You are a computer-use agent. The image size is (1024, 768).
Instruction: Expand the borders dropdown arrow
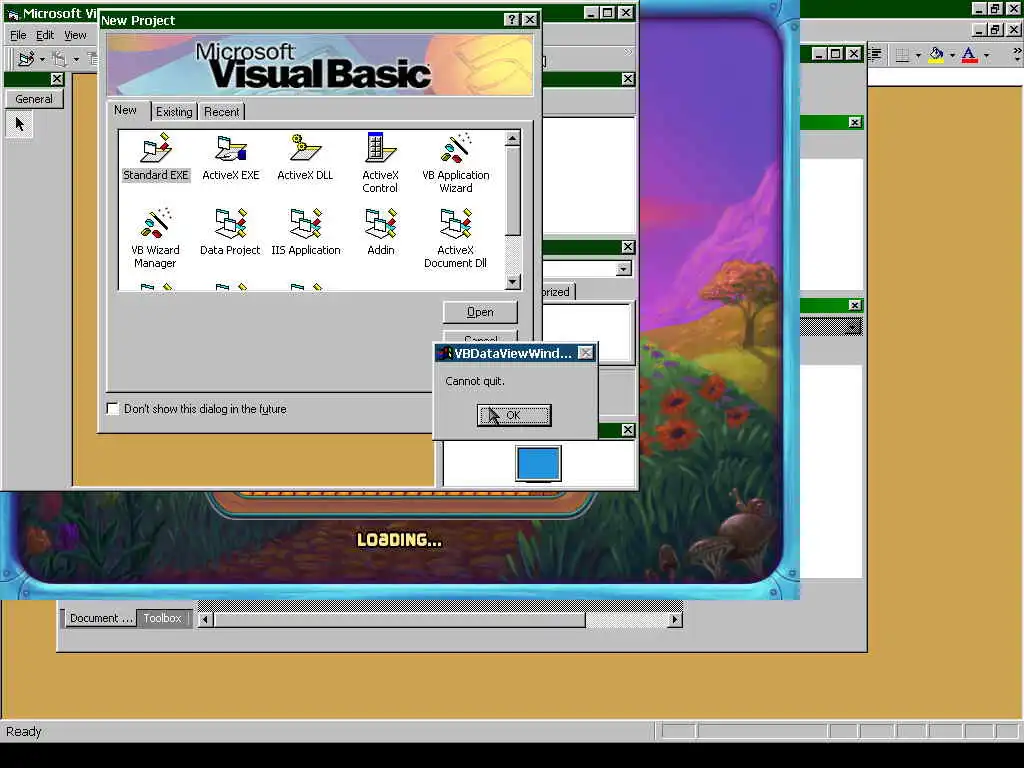918,56
